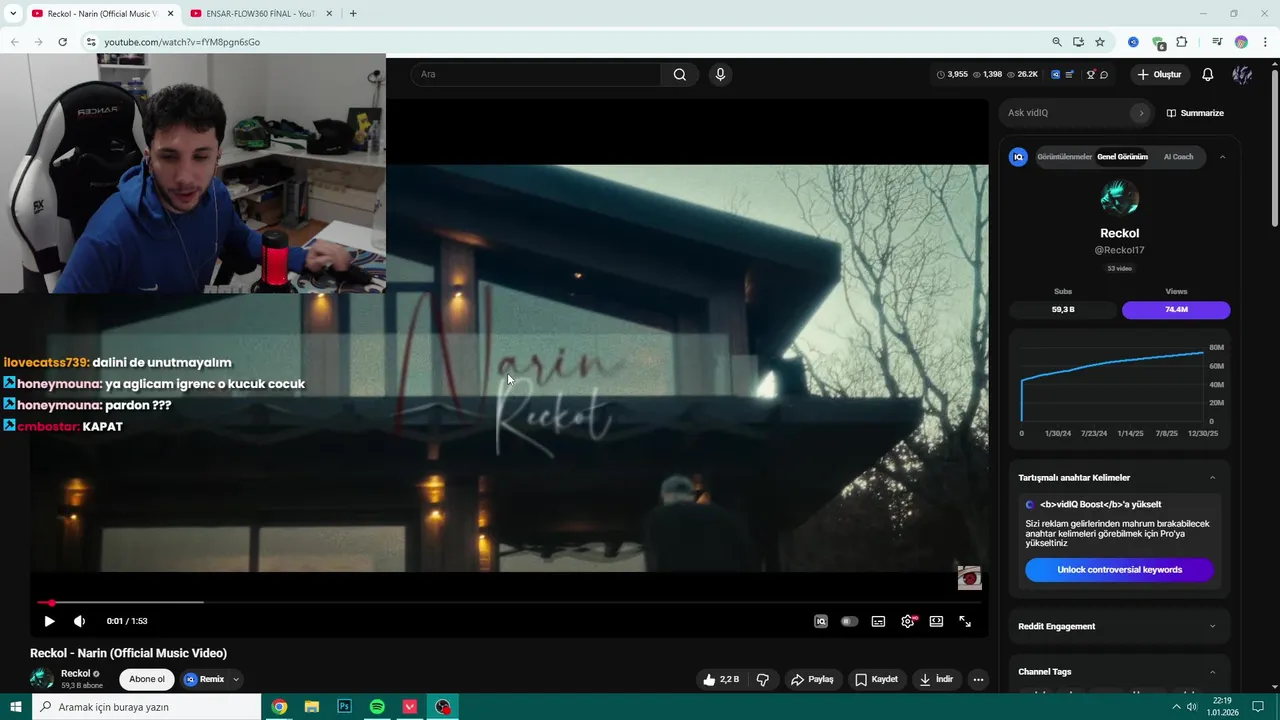Open YouTube notifications bell
Image resolution: width=1280 pixels, height=720 pixels.
click(1208, 74)
